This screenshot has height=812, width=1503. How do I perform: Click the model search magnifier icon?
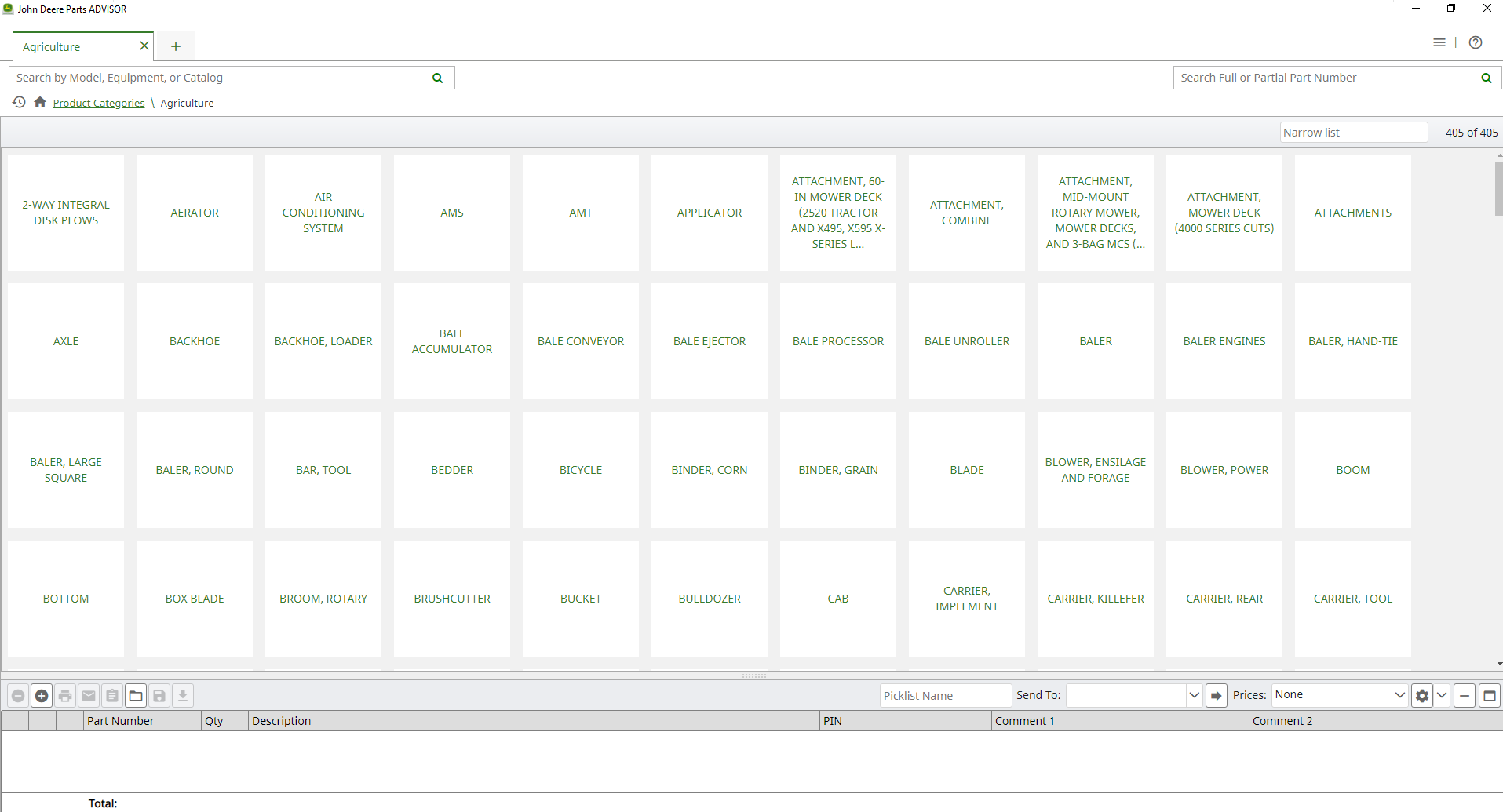point(437,78)
